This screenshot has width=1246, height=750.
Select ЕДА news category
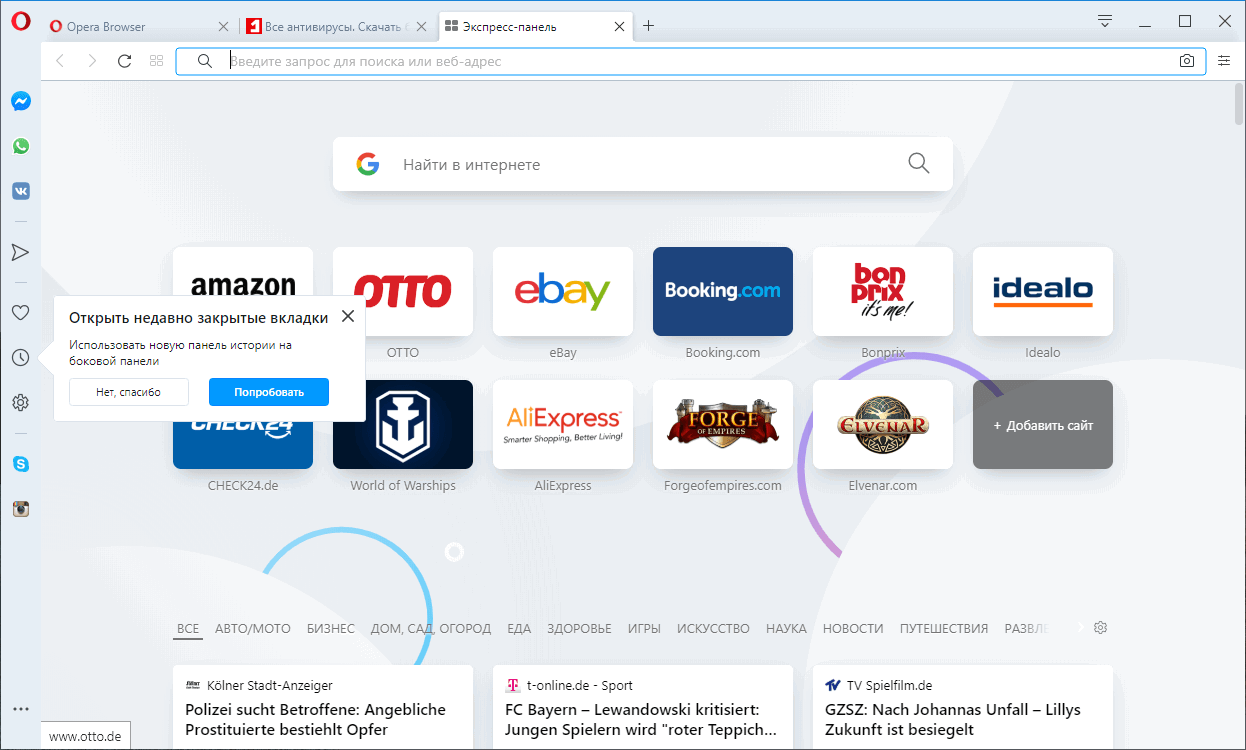[x=519, y=629]
